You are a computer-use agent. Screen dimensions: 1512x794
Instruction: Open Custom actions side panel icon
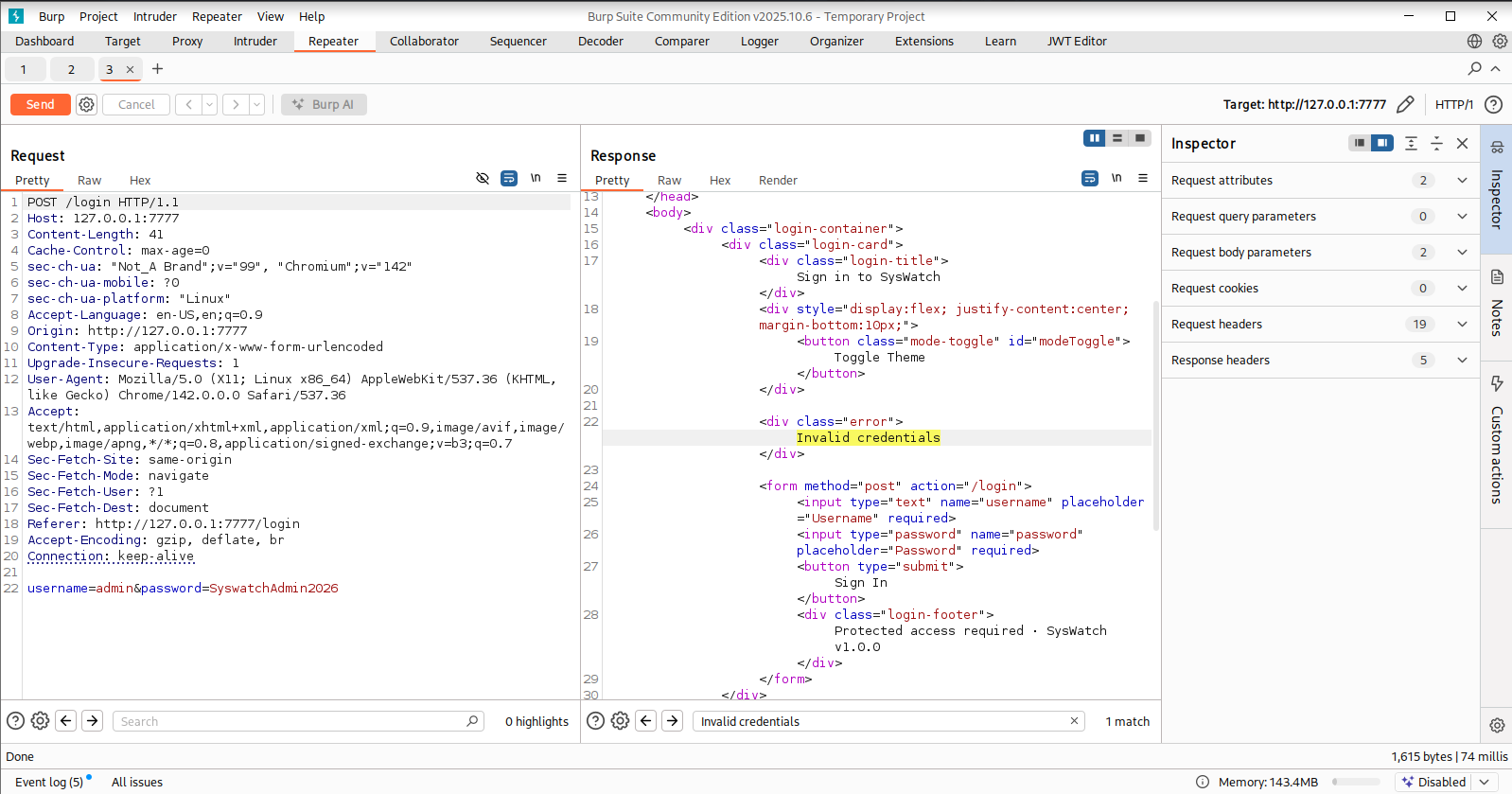pos(1497,383)
